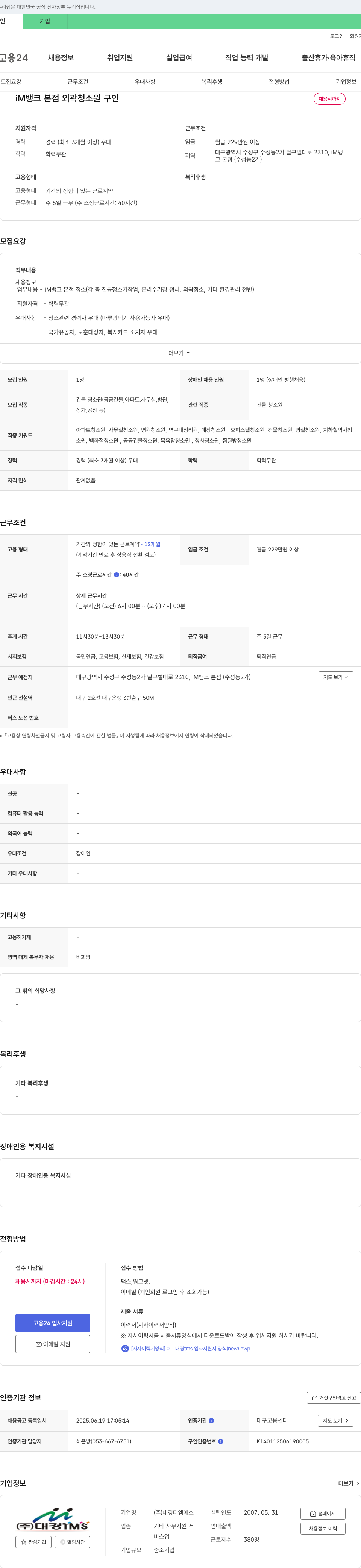View 채용정보 이력 of the company

[323, 1529]
